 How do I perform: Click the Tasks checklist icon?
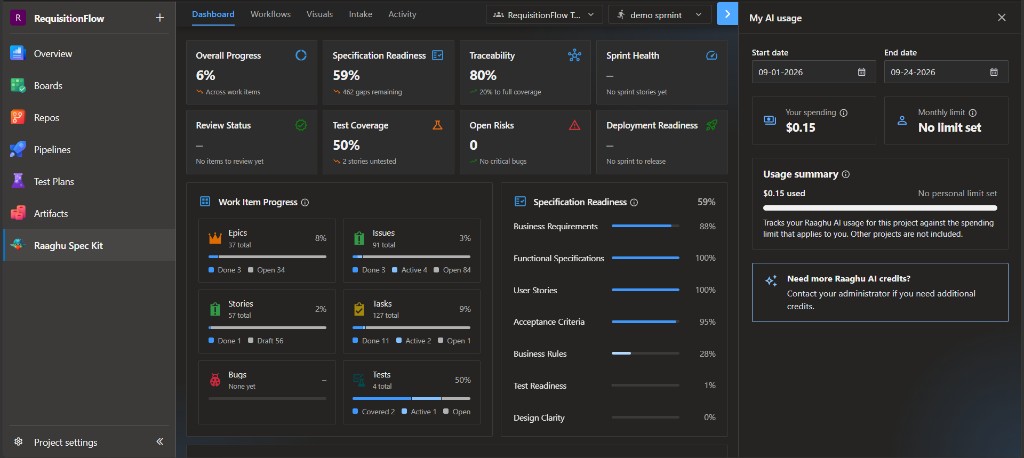(359, 309)
